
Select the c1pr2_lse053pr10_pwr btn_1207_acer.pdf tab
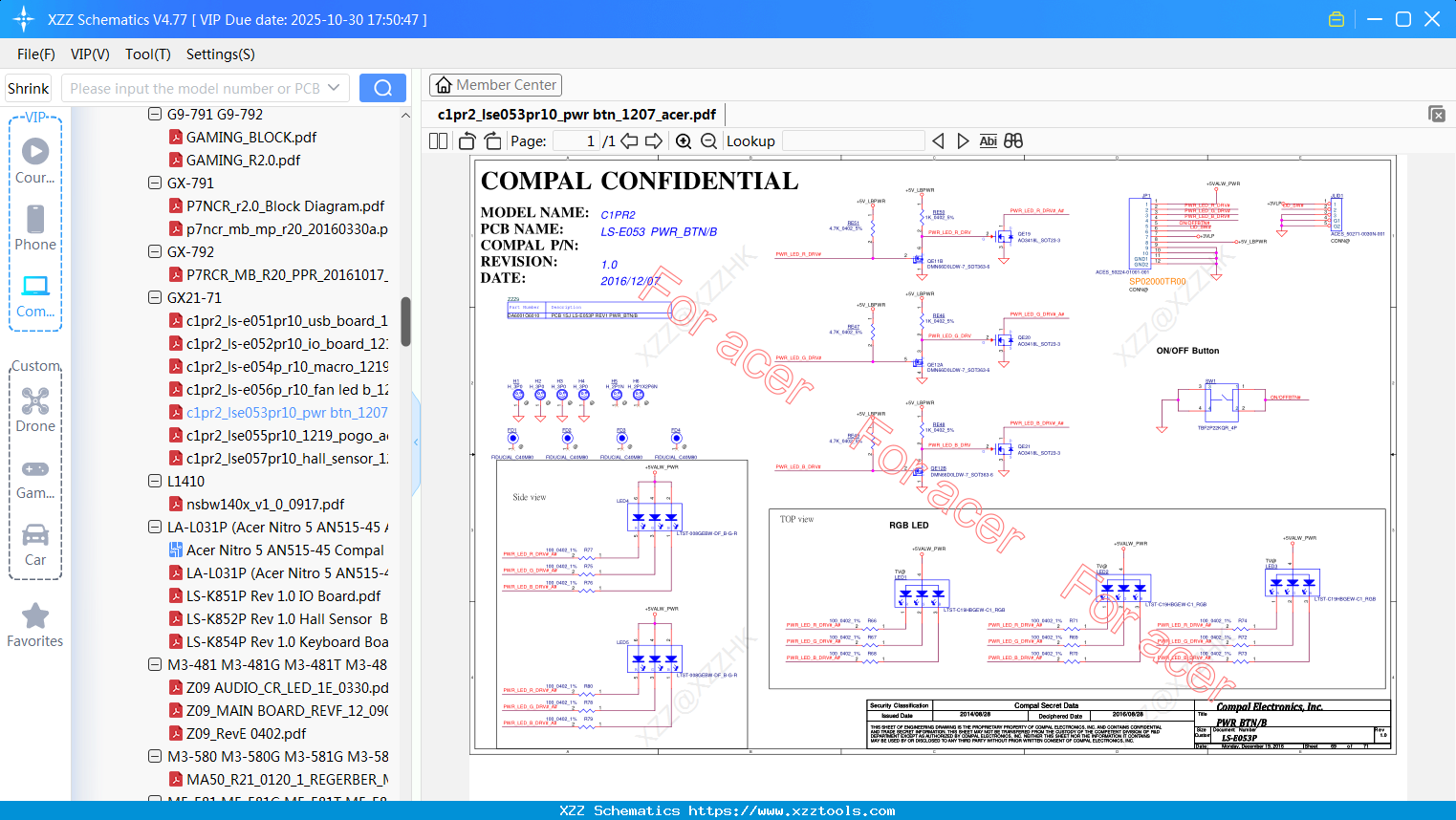tap(576, 114)
